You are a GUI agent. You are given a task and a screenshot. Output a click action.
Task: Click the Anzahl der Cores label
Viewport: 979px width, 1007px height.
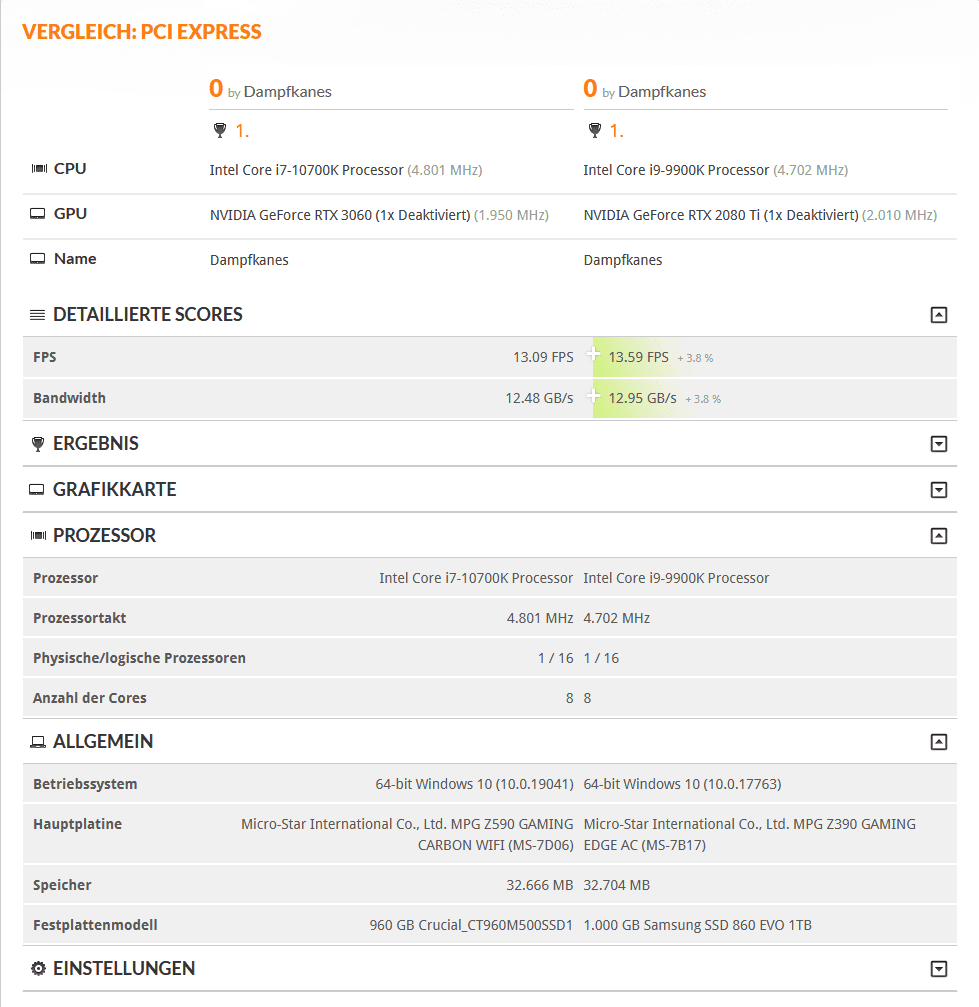tap(90, 698)
